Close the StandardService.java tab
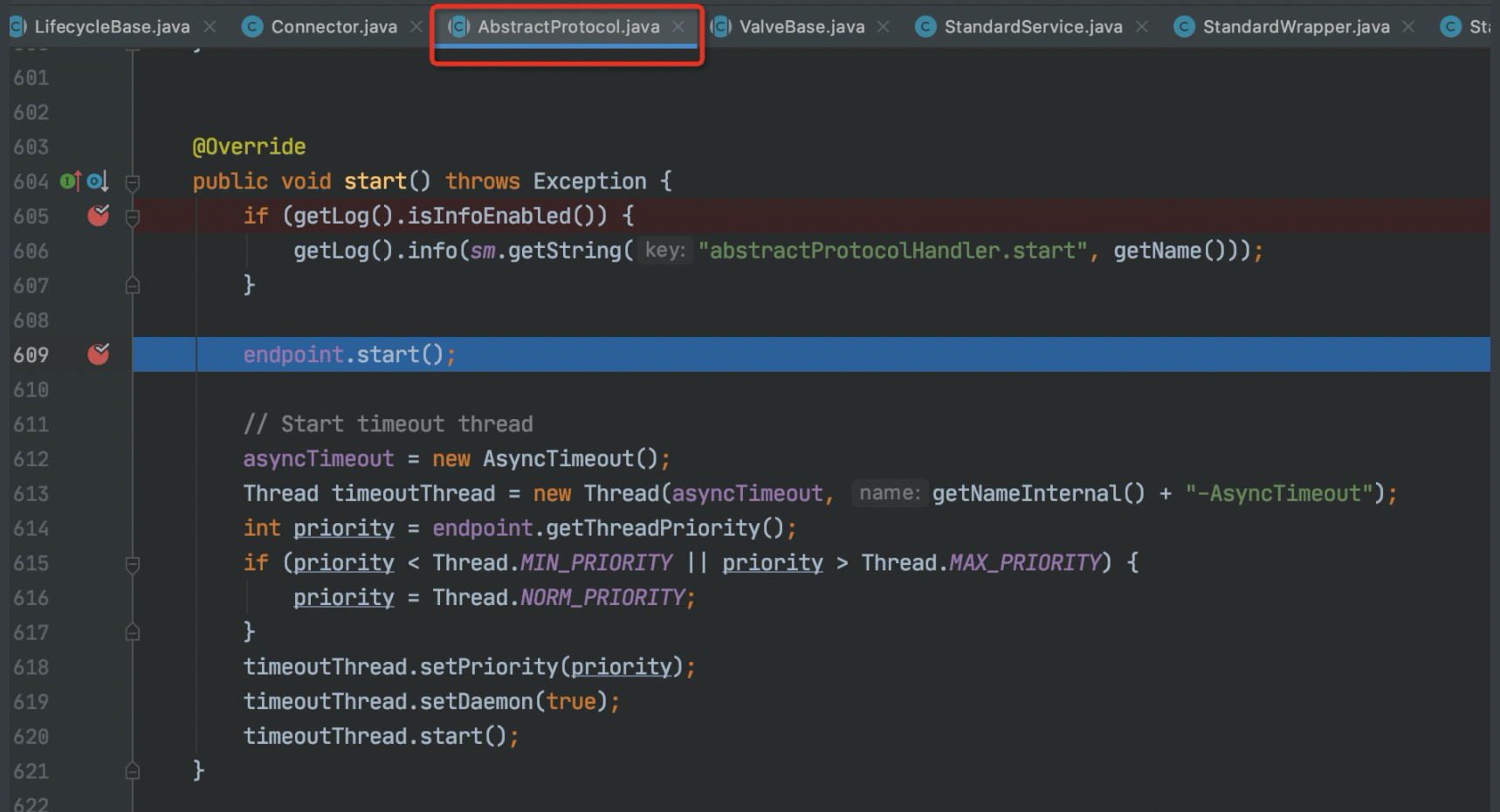This screenshot has width=1500, height=812. coord(1141,27)
